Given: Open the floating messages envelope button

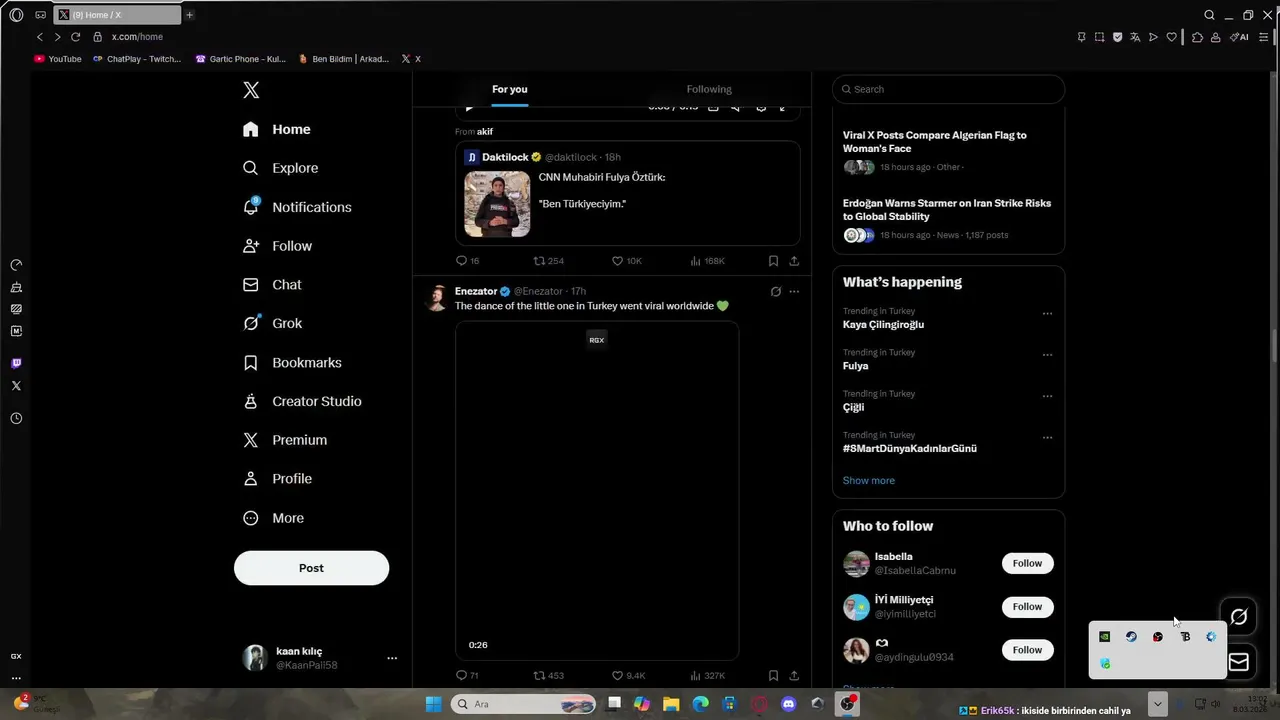Looking at the screenshot, I should click(1239, 662).
